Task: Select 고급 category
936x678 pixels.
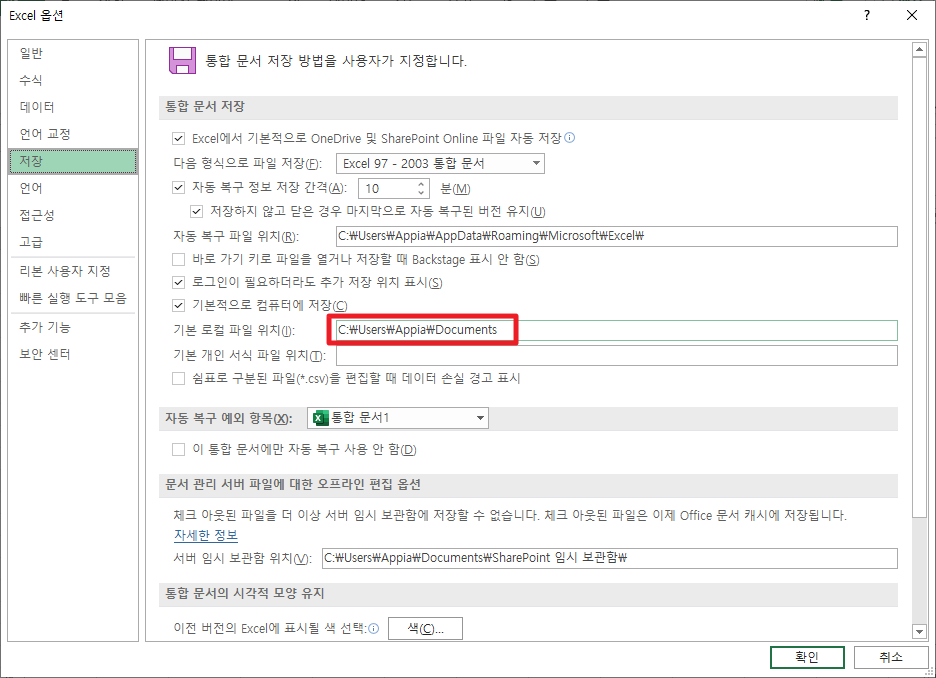Action: tap(73, 242)
